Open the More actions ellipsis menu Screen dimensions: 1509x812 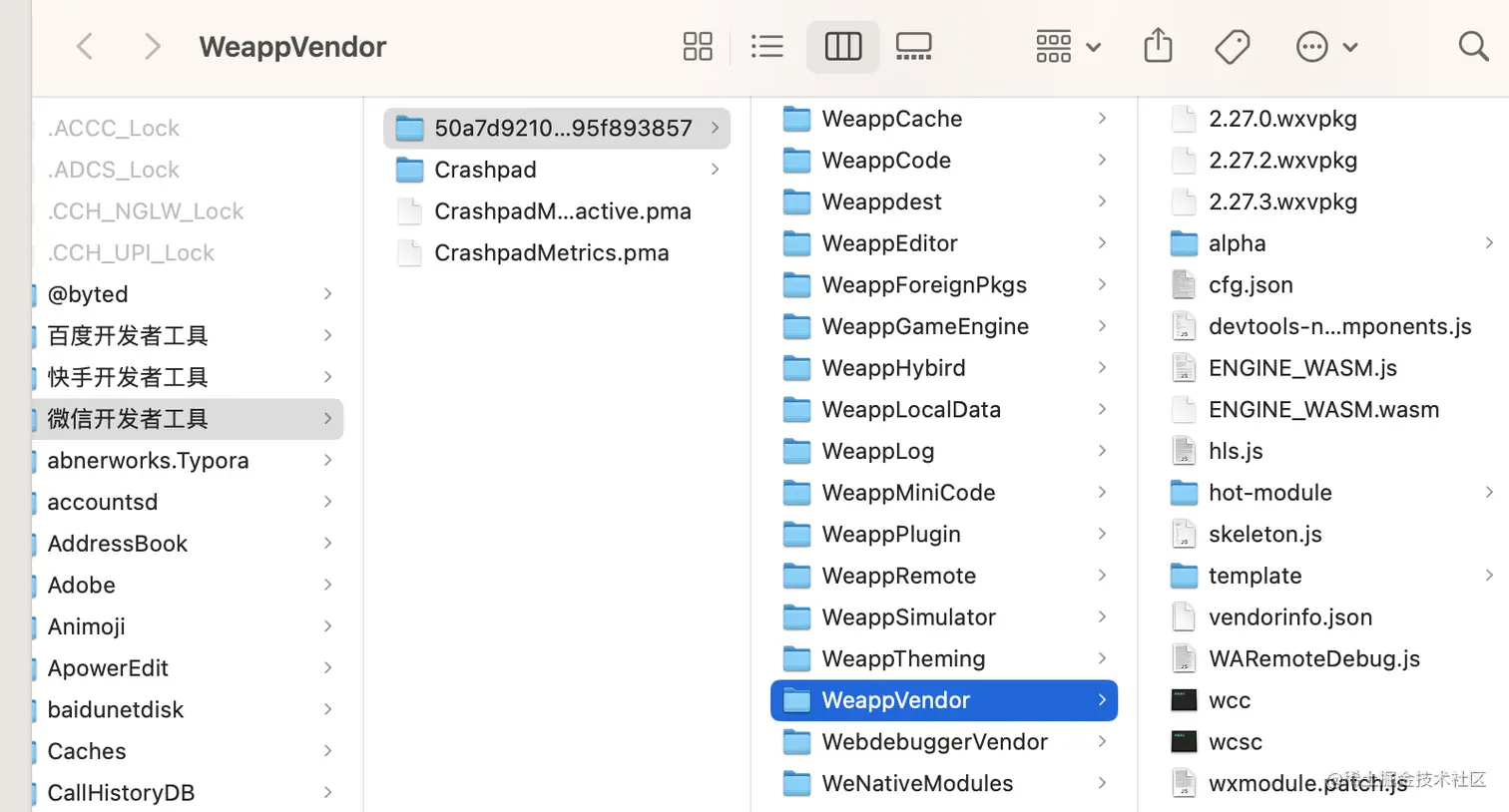click(1326, 46)
